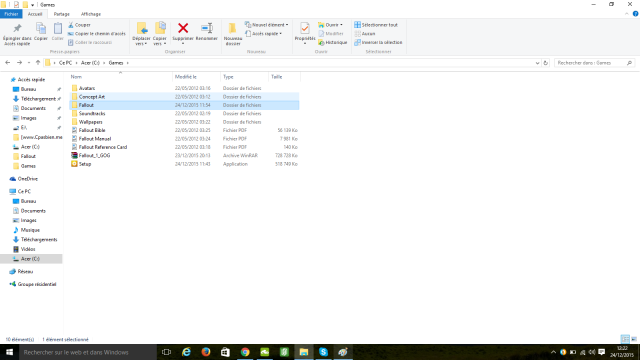Open Propriétés of the selection

(x=304, y=33)
